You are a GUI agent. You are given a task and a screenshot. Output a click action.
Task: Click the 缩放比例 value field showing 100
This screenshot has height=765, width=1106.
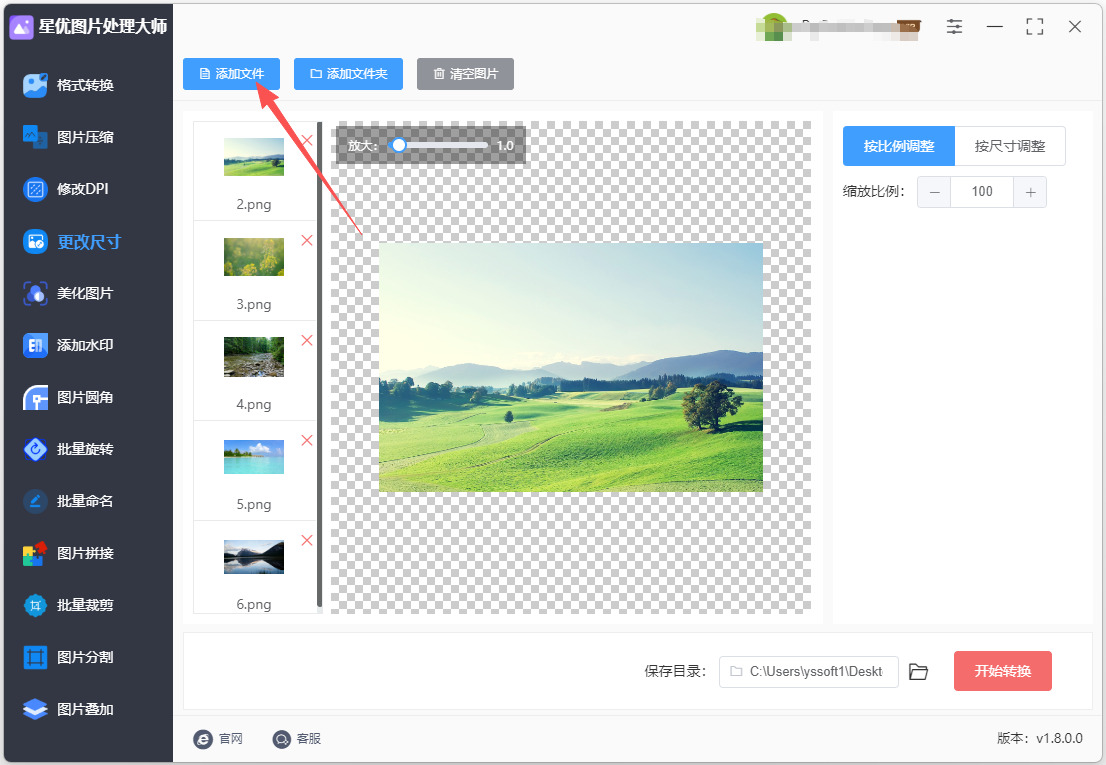pos(982,192)
